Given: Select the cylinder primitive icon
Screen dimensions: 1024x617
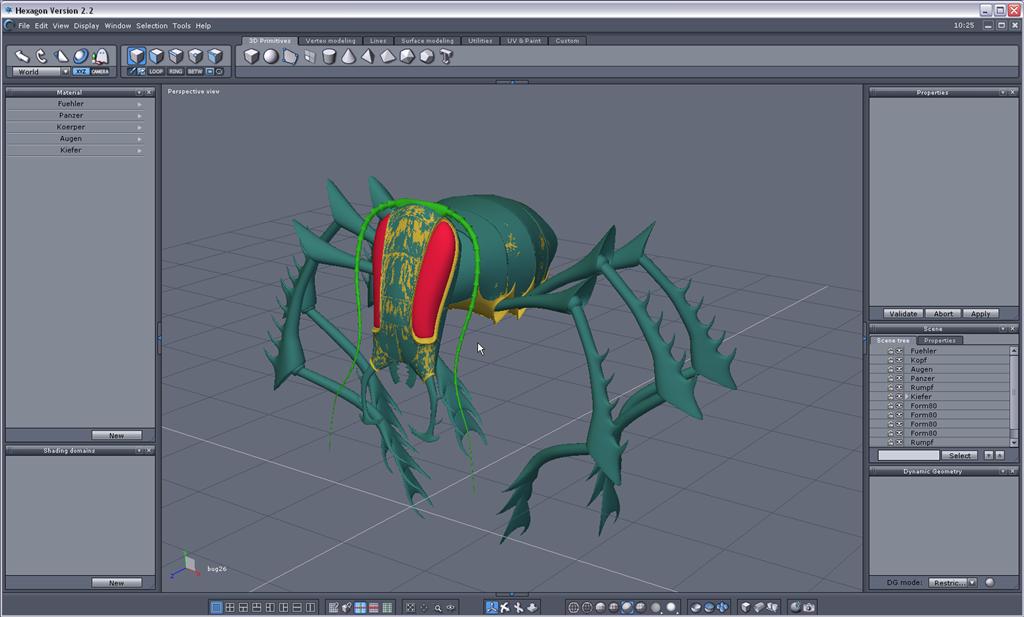Looking at the screenshot, I should 329,57.
